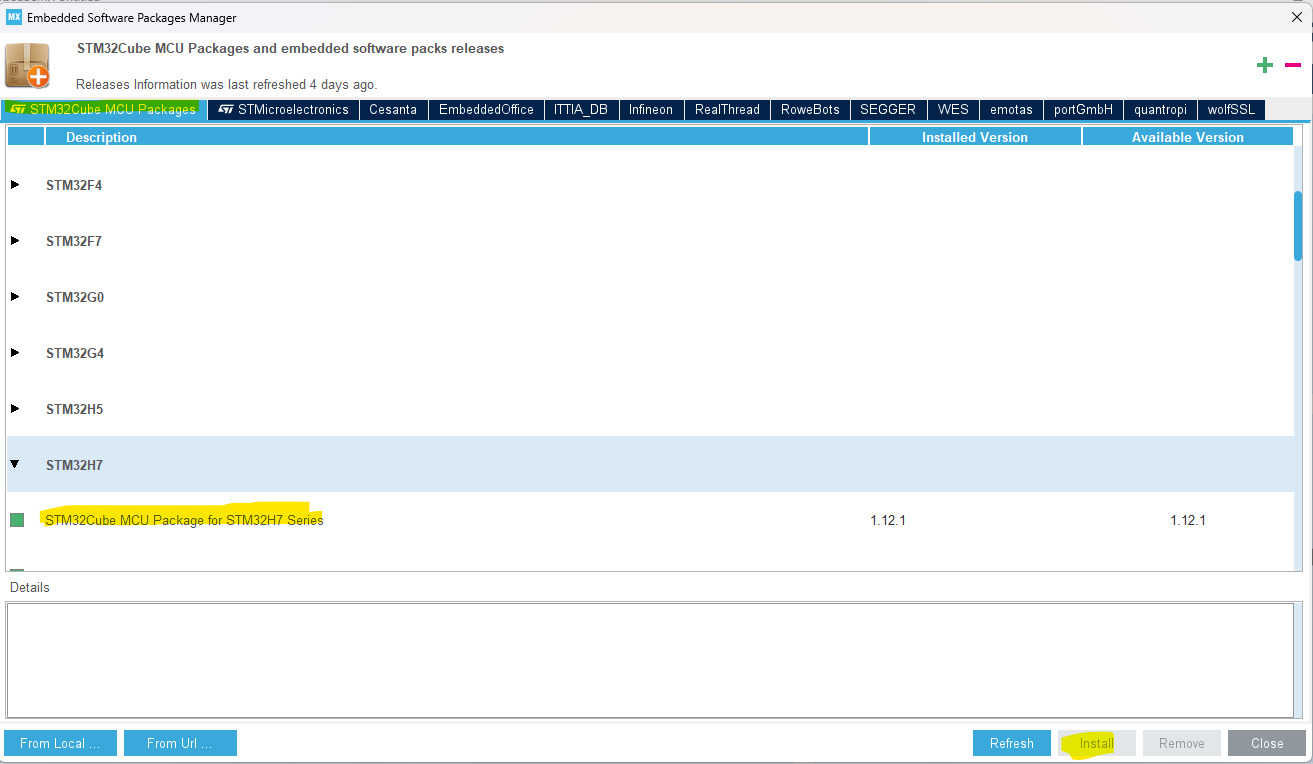The image size is (1313, 764).
Task: Switch to the Cesanta tab
Action: (x=393, y=110)
